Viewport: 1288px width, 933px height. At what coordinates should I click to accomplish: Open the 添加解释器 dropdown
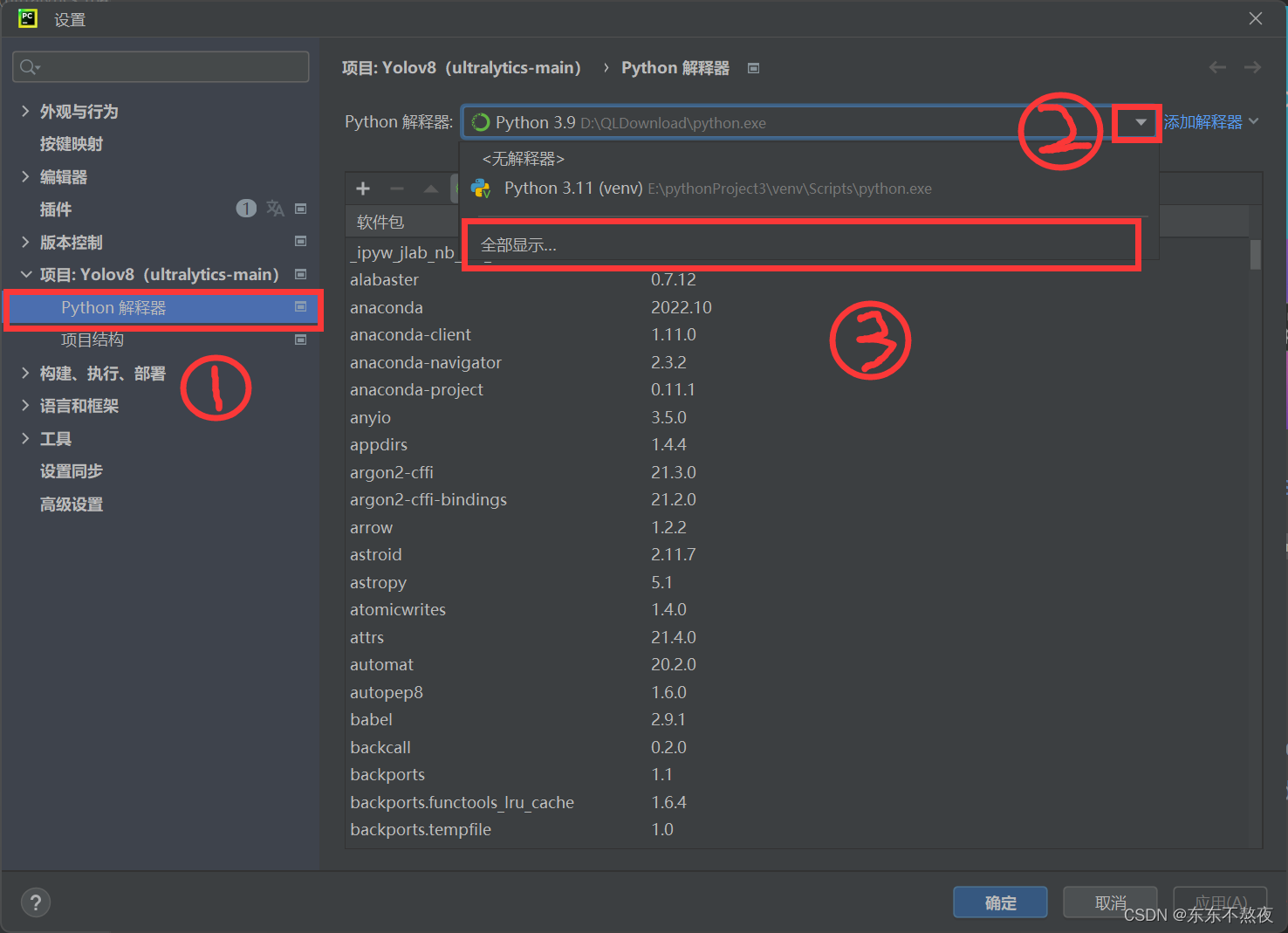pos(1211,122)
